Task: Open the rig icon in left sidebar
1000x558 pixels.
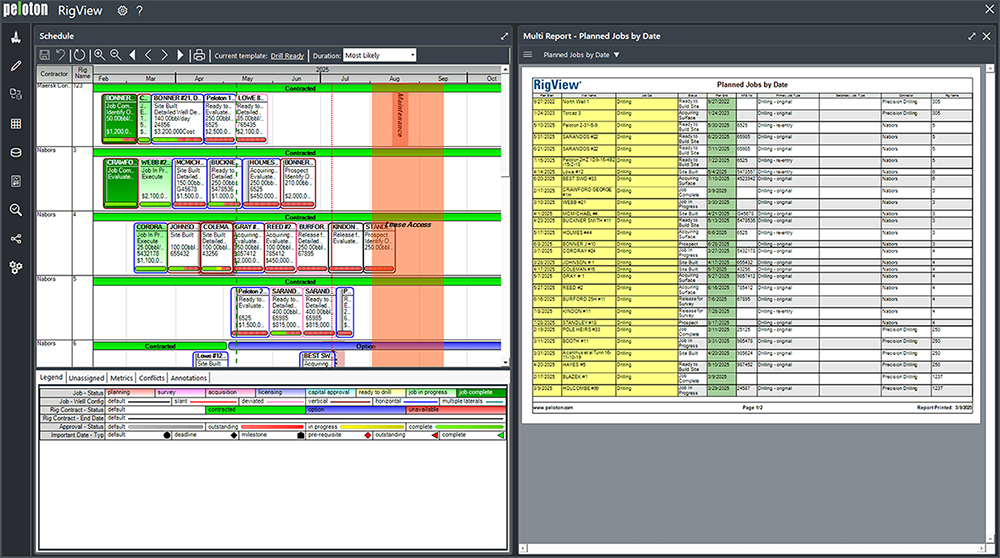Action: (15, 37)
